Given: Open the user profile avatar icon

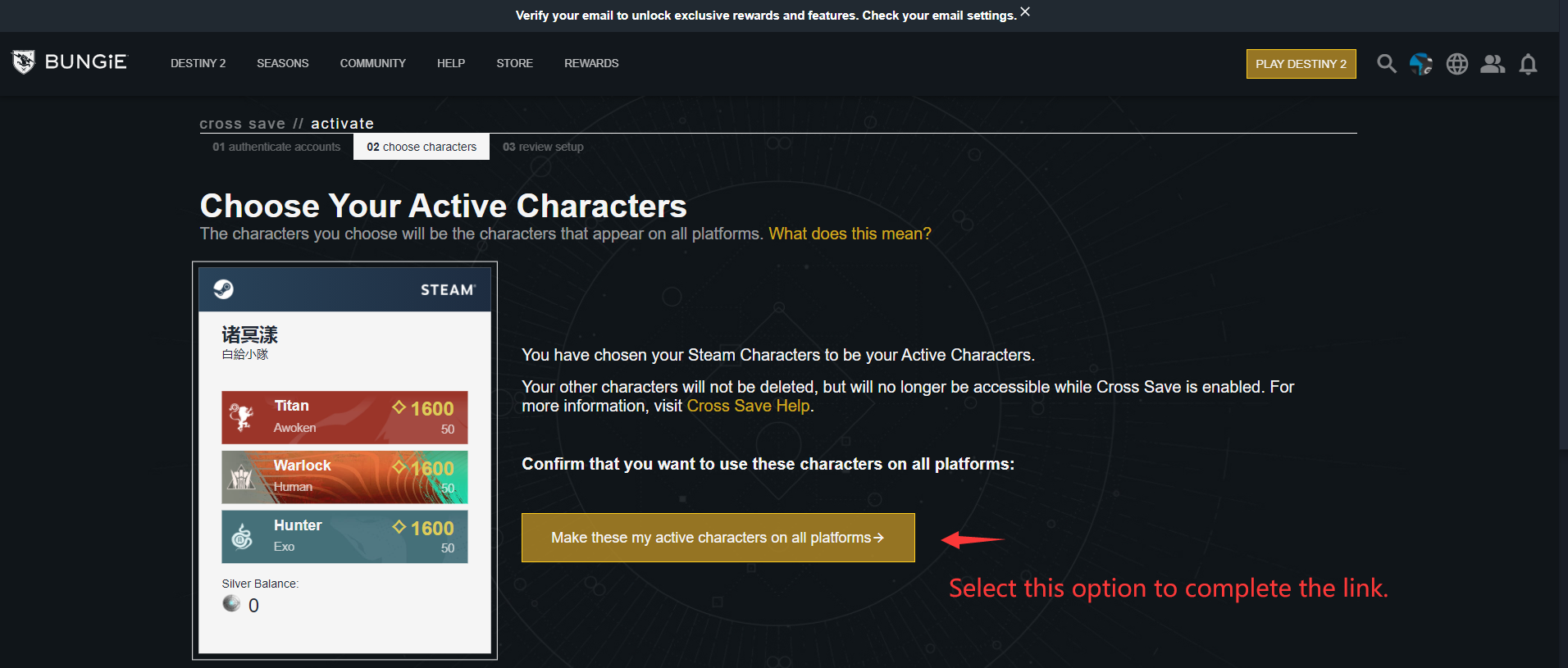Looking at the screenshot, I should point(1421,64).
